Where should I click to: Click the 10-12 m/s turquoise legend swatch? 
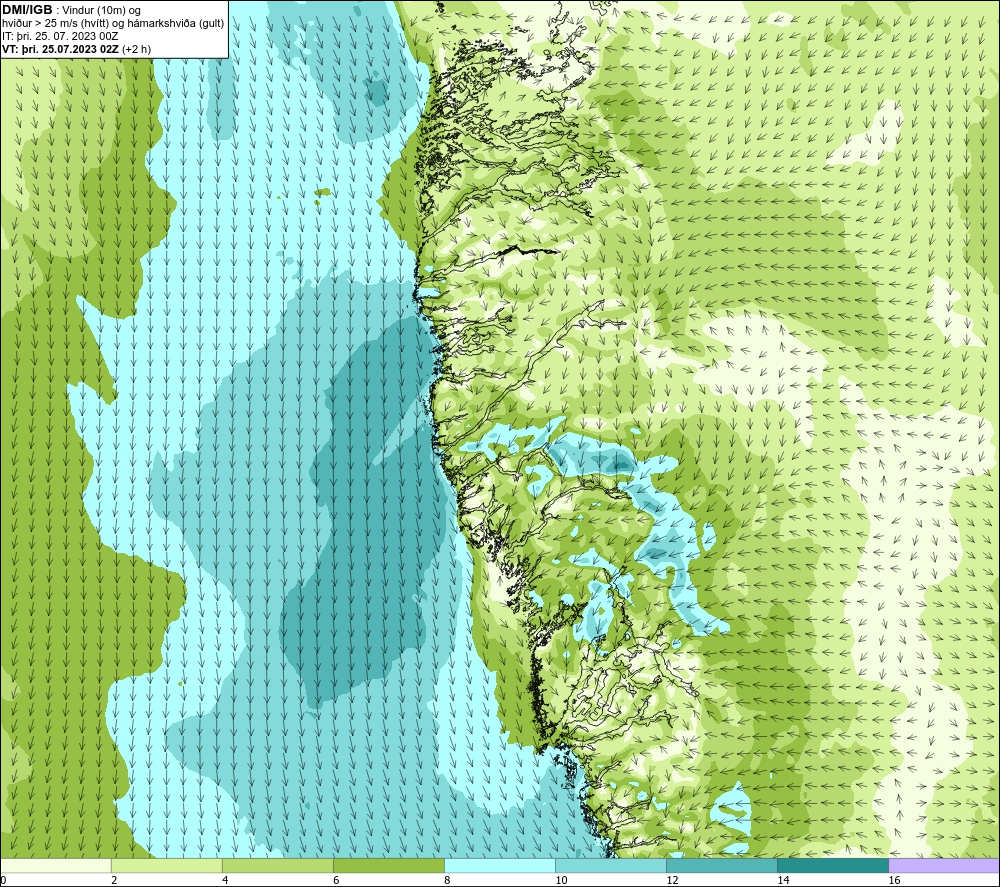tap(610, 866)
